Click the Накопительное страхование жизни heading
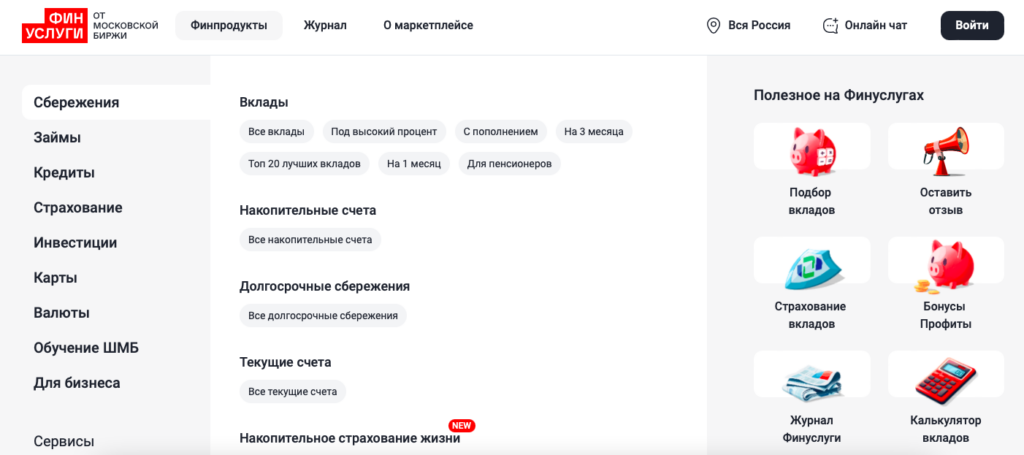The width and height of the screenshot is (1024, 455). tap(349, 438)
